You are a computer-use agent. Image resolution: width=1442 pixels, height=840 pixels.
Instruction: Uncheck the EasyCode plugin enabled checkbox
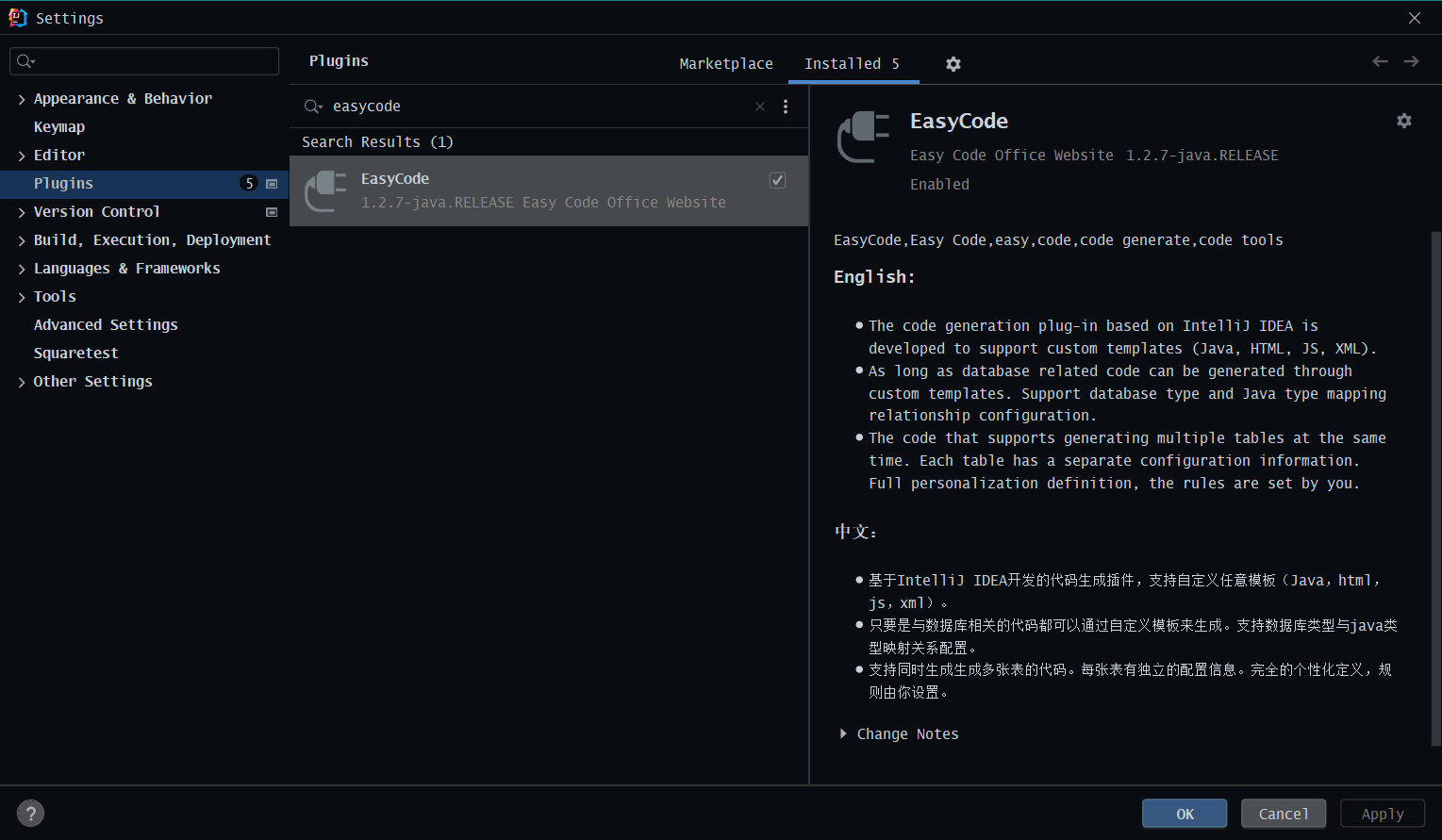[778, 180]
